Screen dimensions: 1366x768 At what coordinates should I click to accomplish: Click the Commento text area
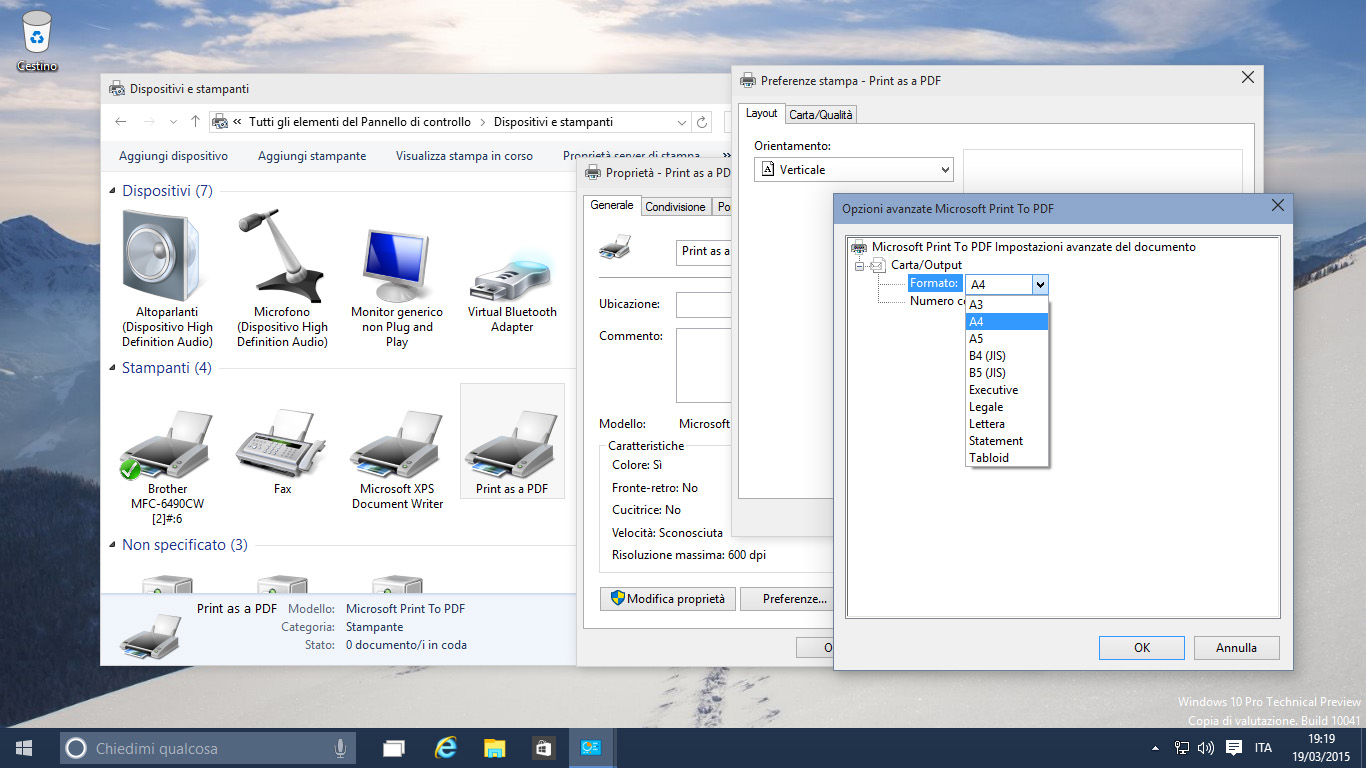tap(704, 365)
